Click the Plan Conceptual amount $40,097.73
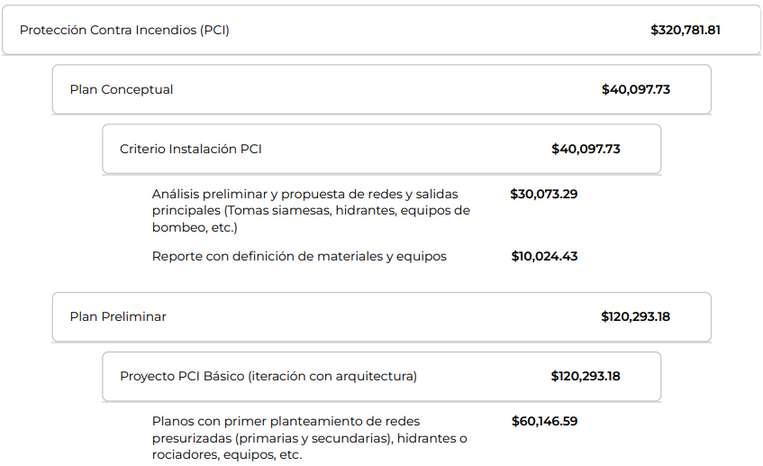The image size is (763, 466). pos(636,90)
